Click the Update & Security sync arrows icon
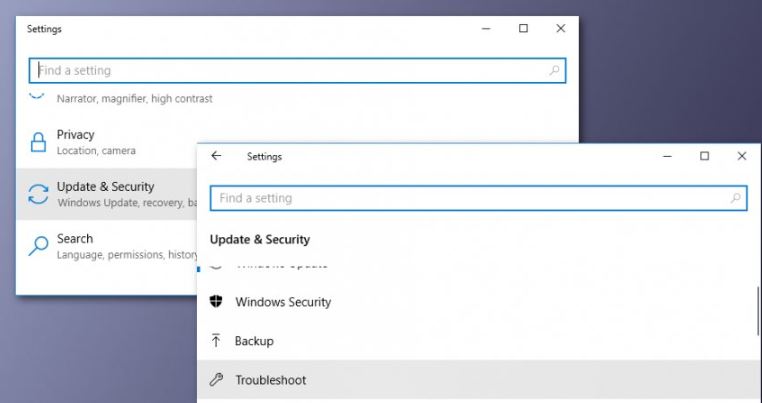Image resolution: width=762 pixels, height=403 pixels. 38,194
